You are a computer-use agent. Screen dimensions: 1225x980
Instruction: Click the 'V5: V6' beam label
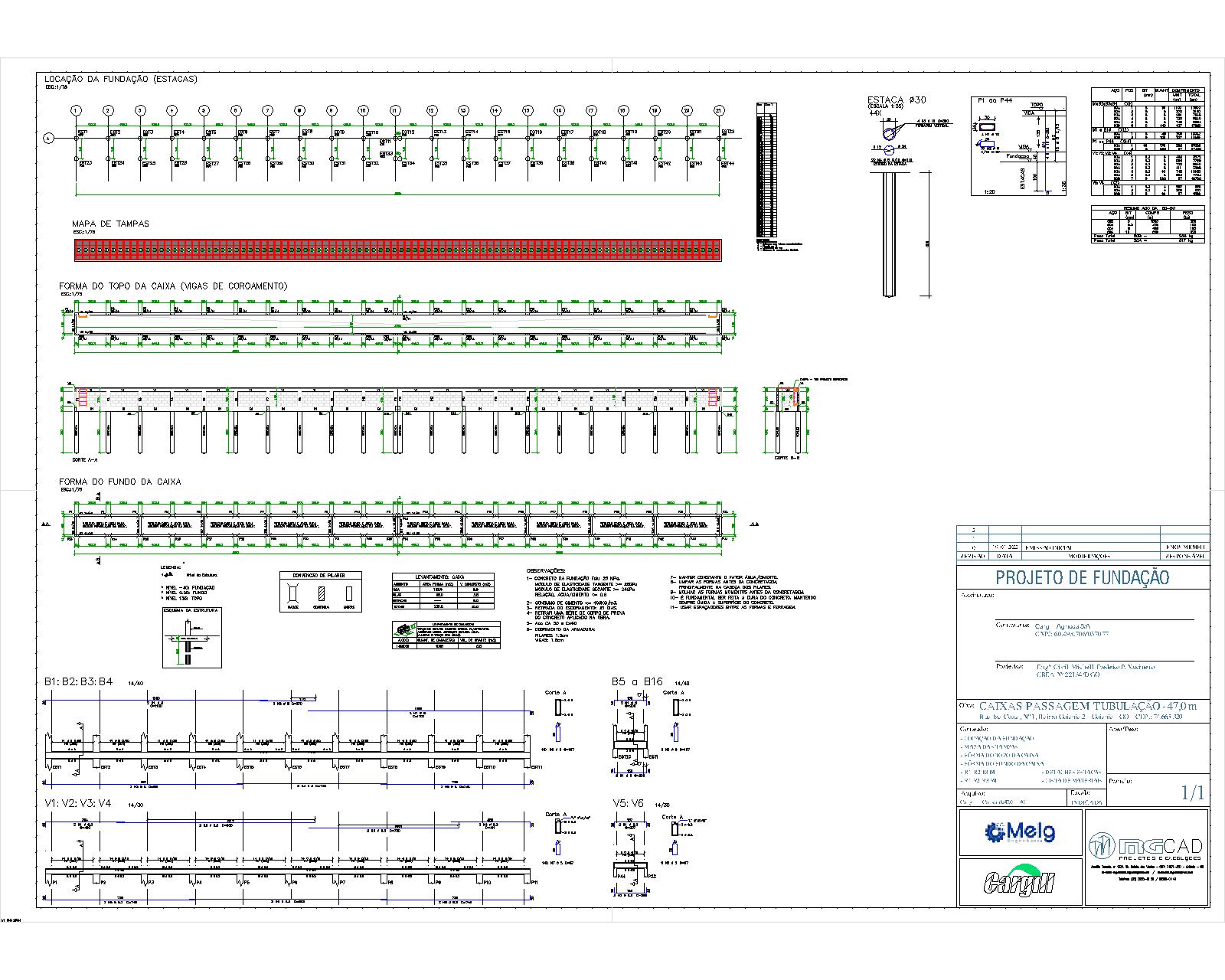[629, 803]
